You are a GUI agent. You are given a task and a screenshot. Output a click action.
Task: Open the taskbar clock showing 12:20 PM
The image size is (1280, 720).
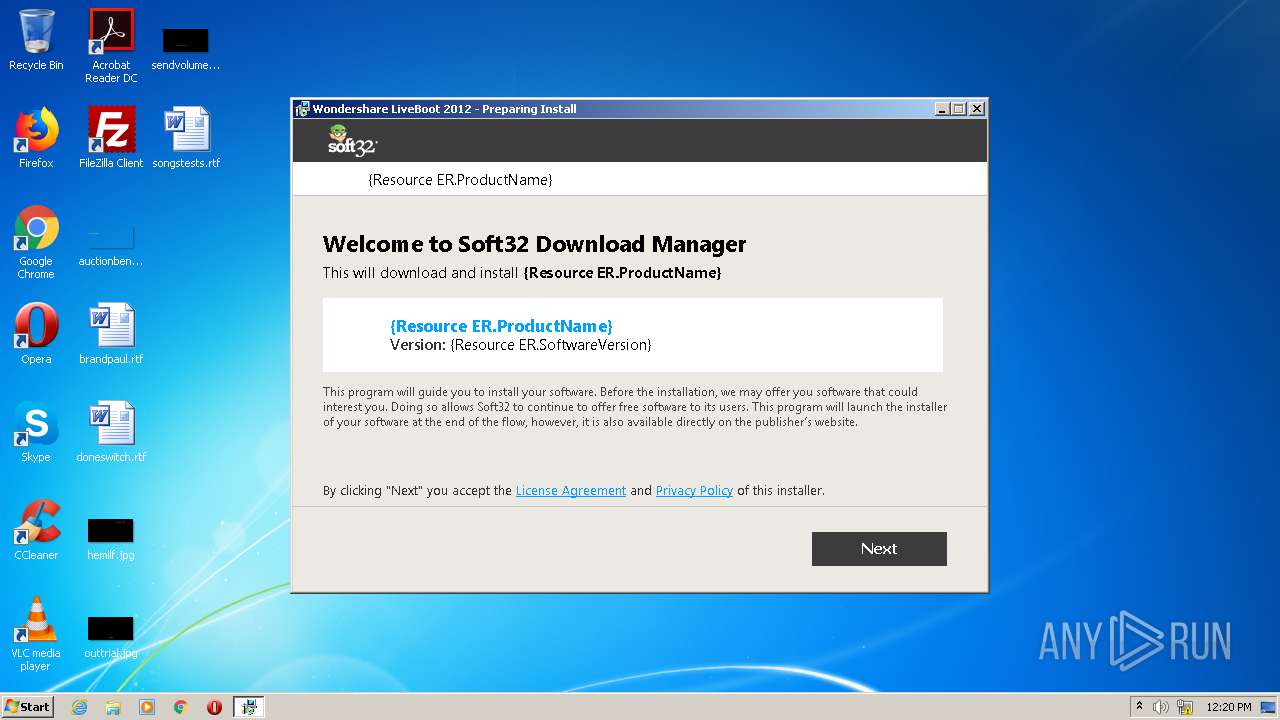click(x=1229, y=707)
